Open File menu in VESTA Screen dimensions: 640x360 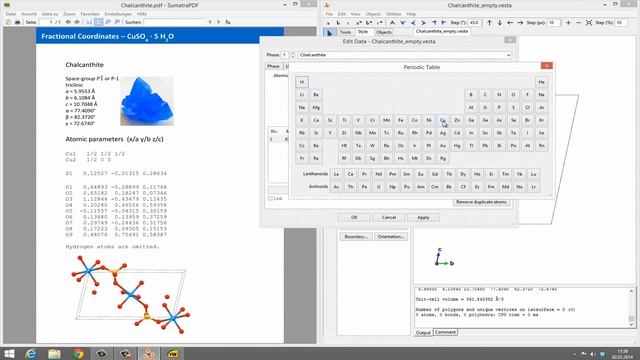click(329, 14)
